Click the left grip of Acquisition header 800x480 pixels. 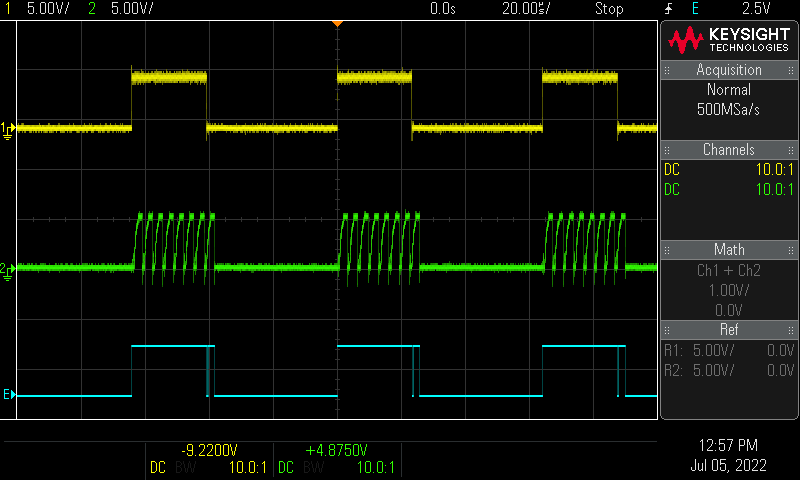(x=667, y=70)
